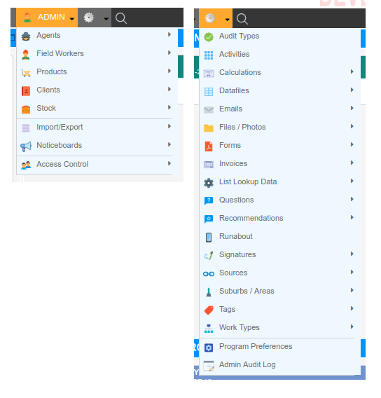
Task: Click the Program Preferences settings icon
Action: point(209,348)
